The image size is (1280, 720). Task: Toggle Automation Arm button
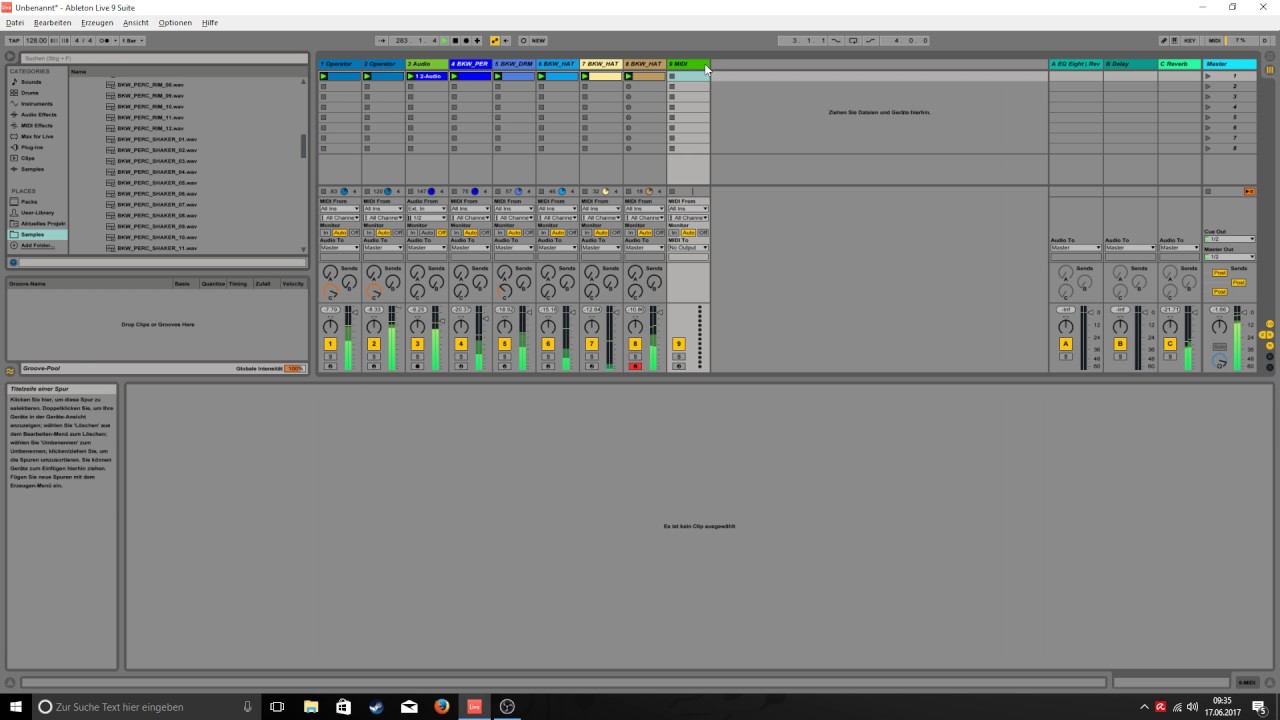(x=494, y=41)
